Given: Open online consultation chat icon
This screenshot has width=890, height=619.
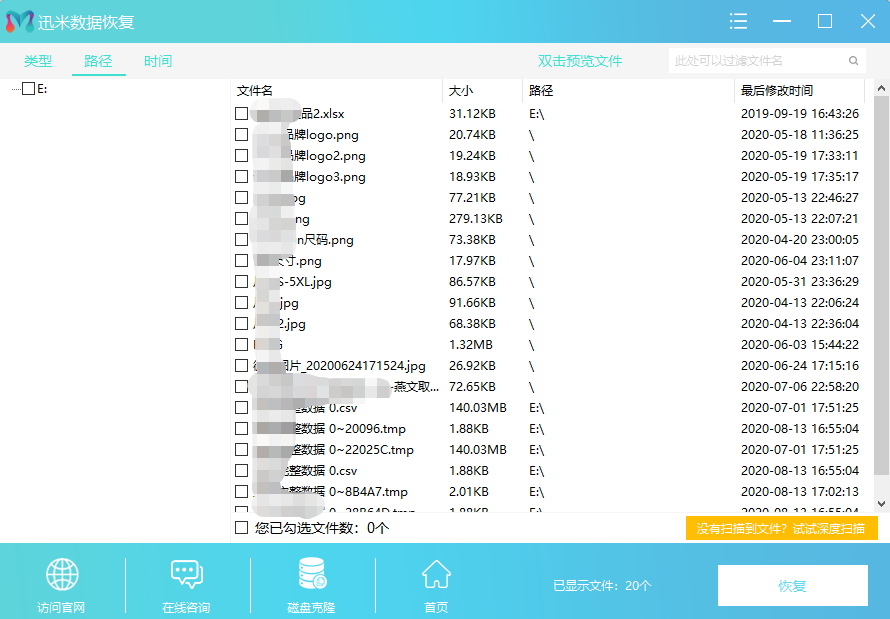Looking at the screenshot, I should point(187,575).
